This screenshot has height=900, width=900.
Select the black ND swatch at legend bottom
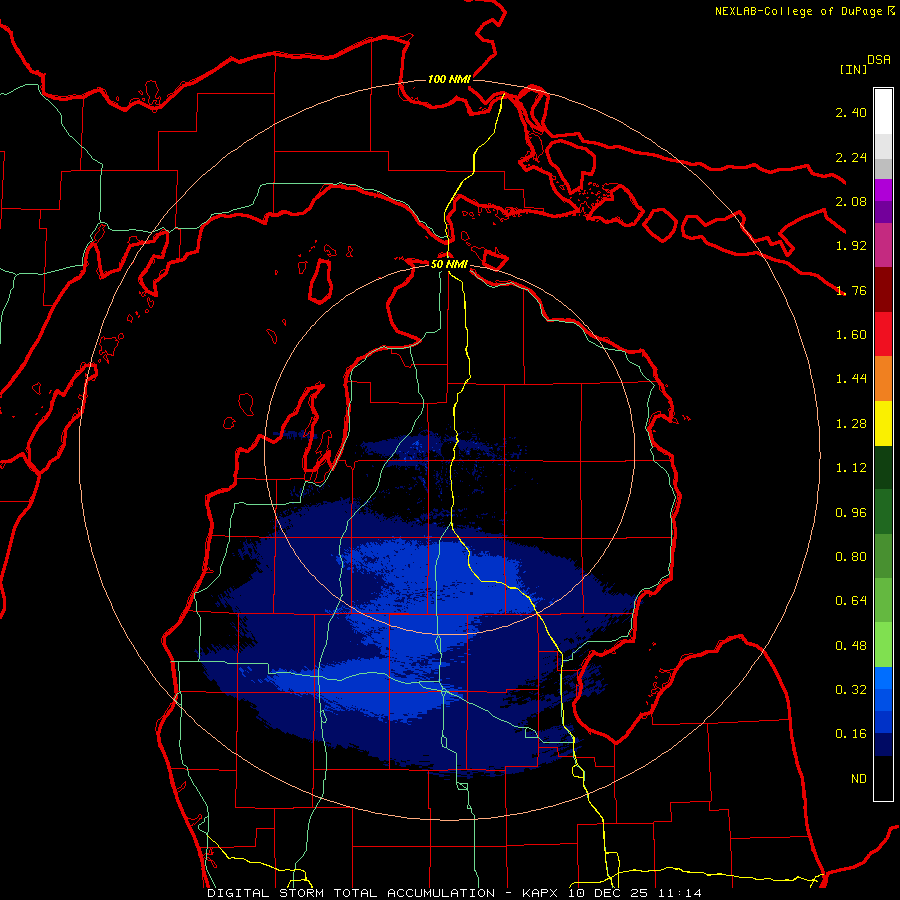[x=883, y=778]
